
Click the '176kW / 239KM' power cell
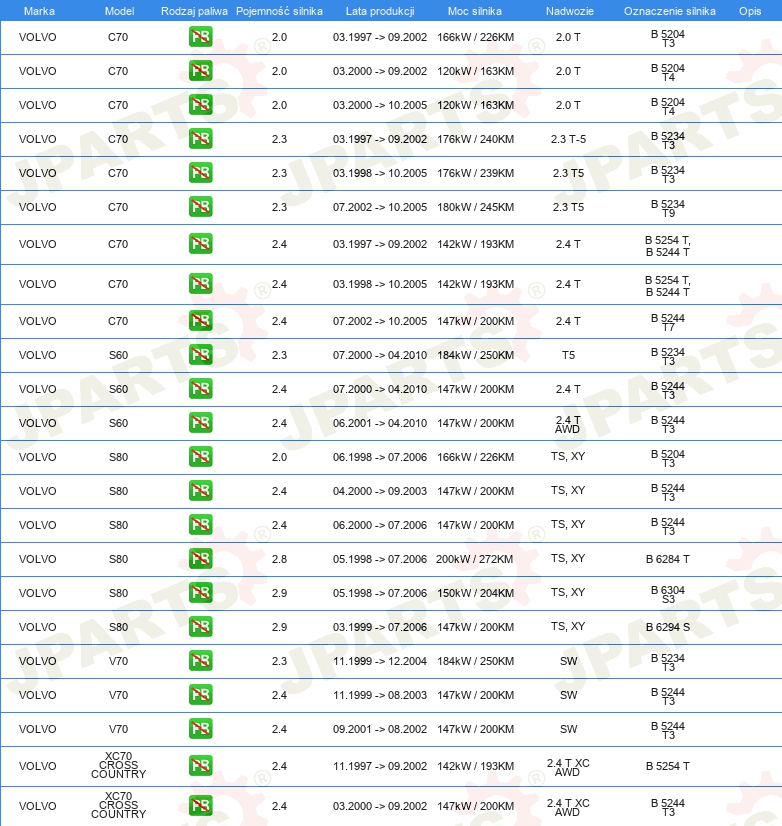[x=475, y=173]
